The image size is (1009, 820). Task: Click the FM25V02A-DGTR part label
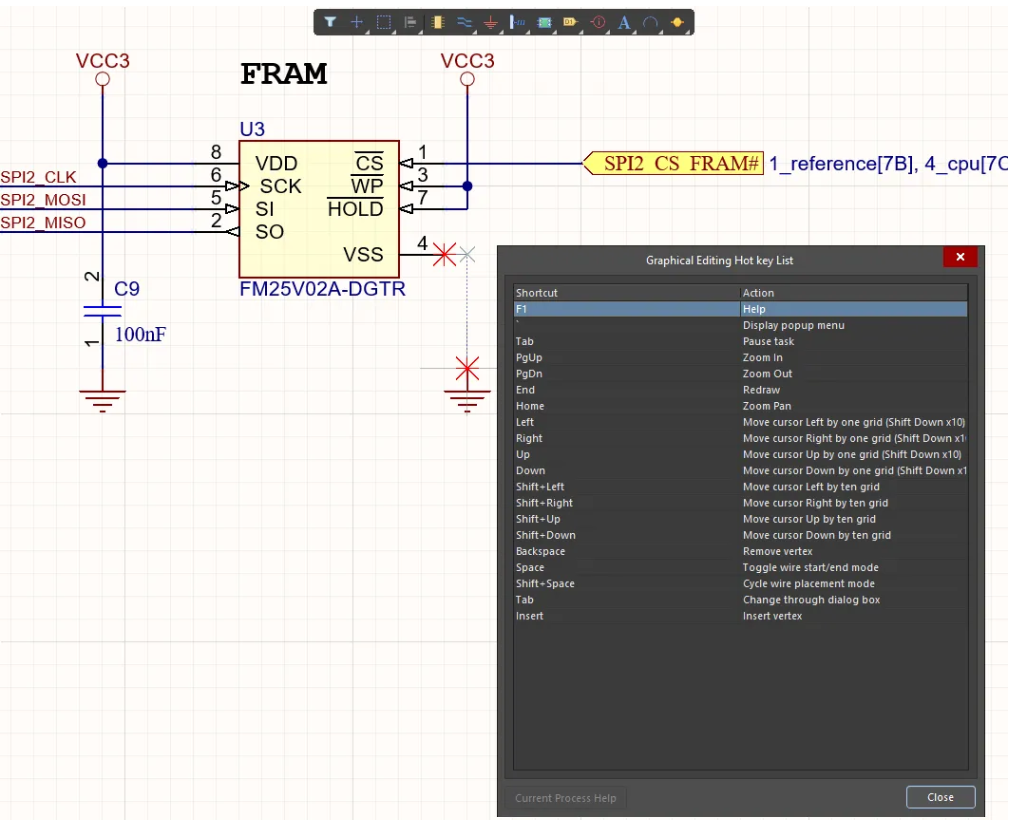[x=322, y=289]
